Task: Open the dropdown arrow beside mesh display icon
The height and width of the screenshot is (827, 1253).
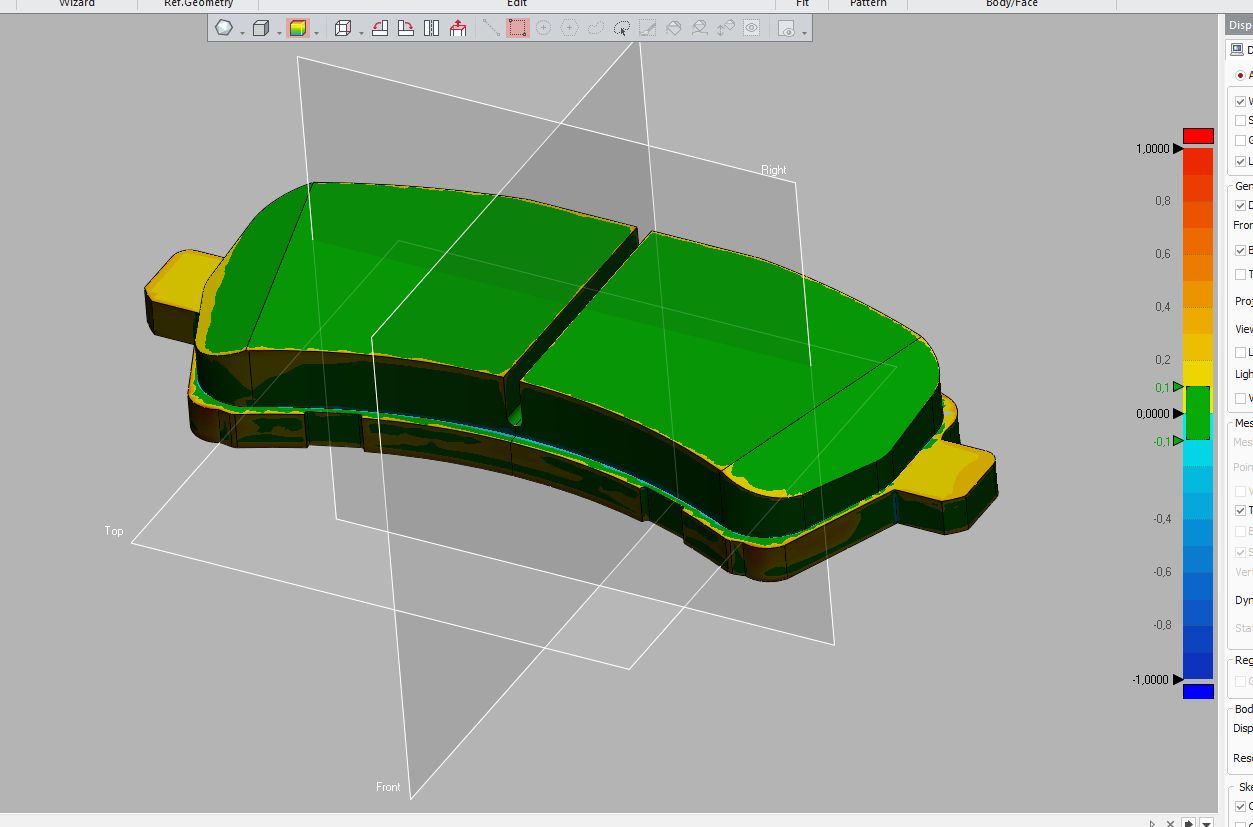Action: point(242,32)
